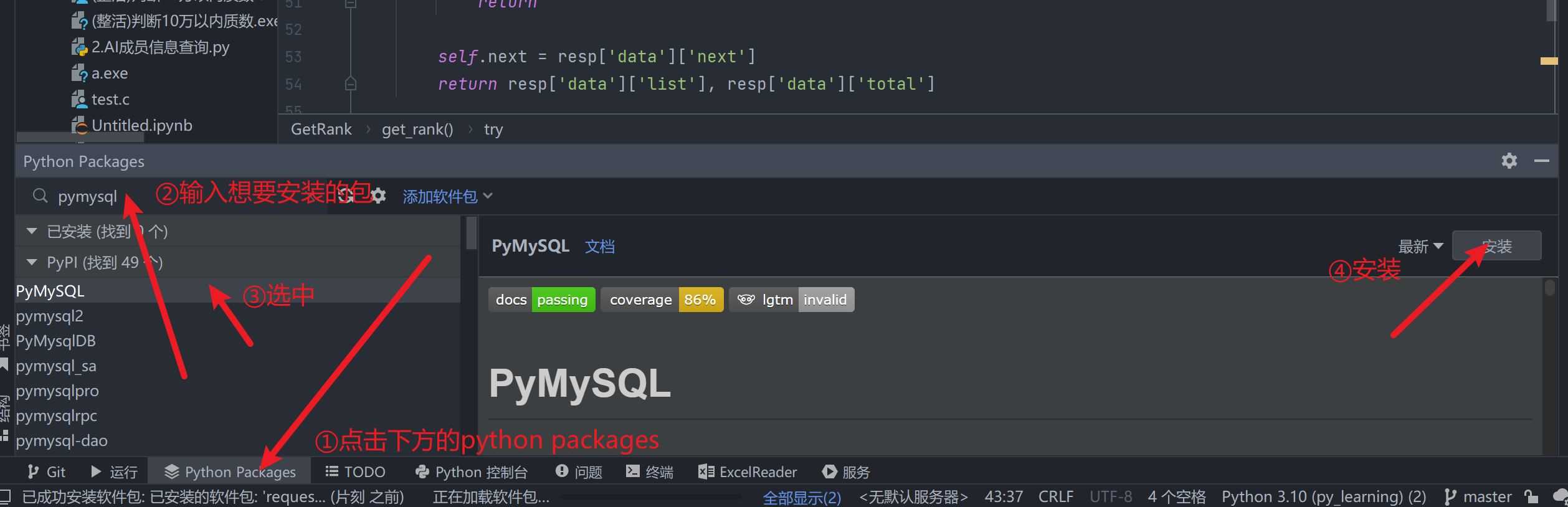The height and width of the screenshot is (507, 1568).
Task: Collapse the PyPI results group
Action: (x=32, y=262)
